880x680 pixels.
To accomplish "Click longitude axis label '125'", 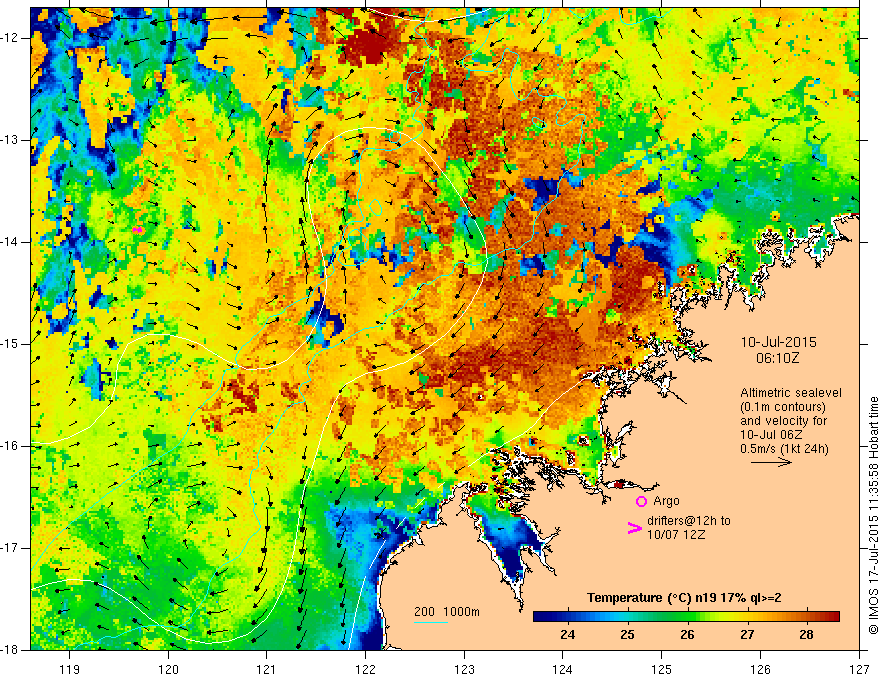I will click(662, 669).
